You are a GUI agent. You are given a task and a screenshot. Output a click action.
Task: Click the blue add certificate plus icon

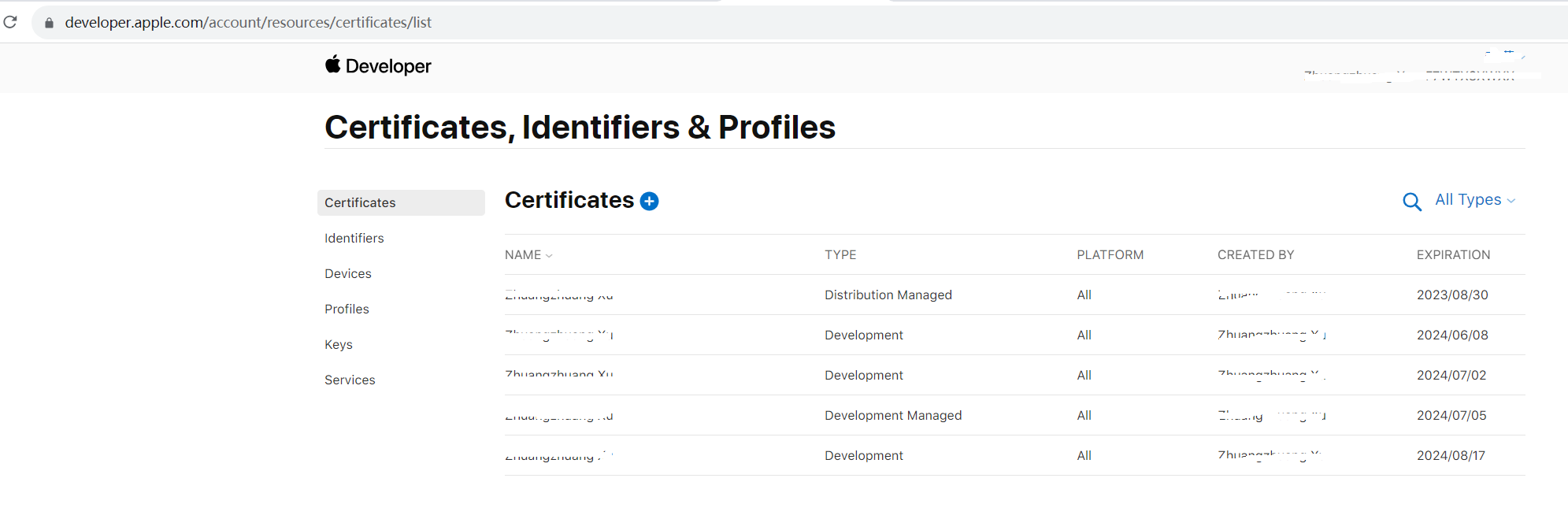[649, 202]
